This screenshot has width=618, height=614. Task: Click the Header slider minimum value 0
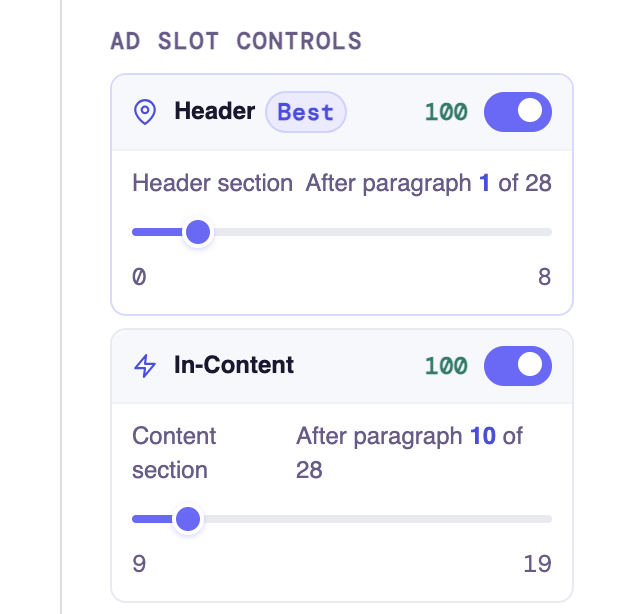(139, 277)
